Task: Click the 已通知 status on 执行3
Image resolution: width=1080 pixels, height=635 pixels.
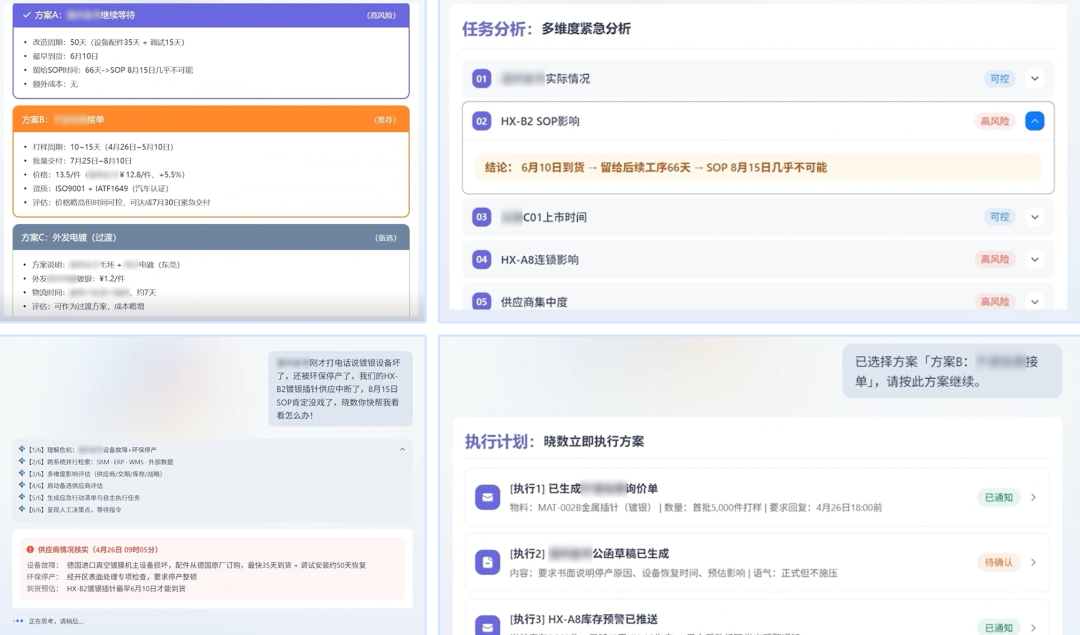Action: (x=999, y=627)
